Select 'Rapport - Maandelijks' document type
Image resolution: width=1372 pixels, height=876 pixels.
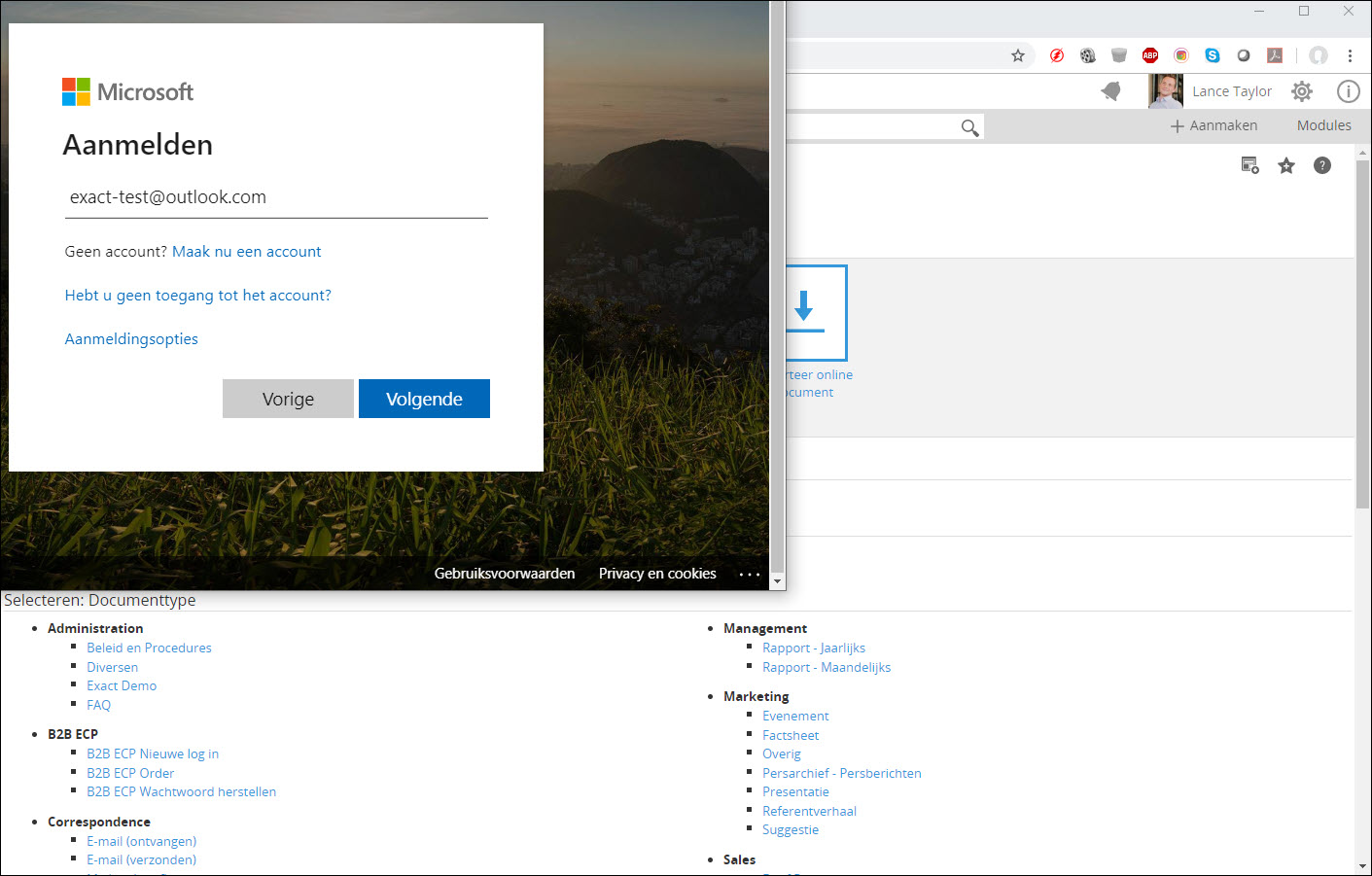point(827,668)
